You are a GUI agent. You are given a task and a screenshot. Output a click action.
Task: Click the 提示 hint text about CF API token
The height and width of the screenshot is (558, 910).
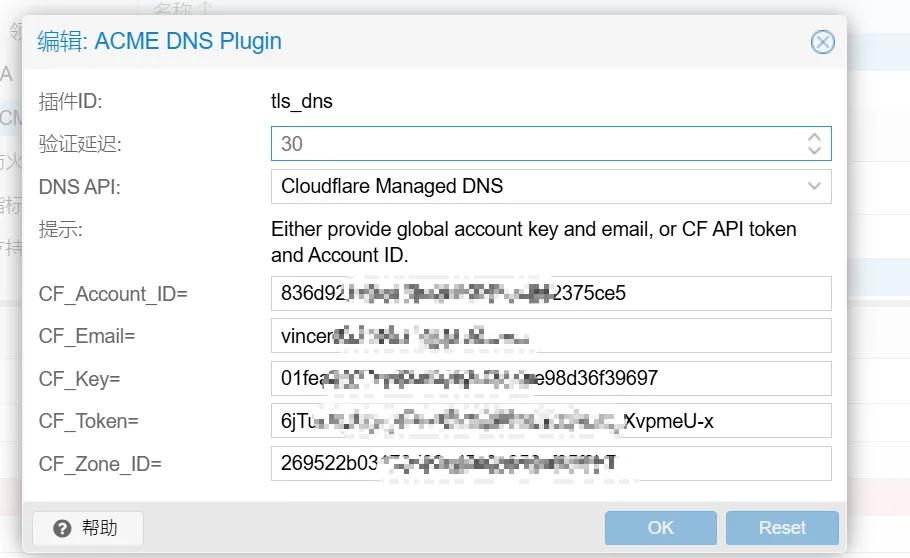[x=533, y=242]
